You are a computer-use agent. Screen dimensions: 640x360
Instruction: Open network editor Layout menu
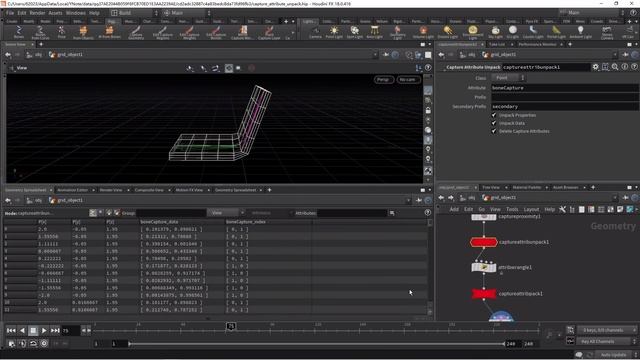pyautogui.click(x=531, y=209)
